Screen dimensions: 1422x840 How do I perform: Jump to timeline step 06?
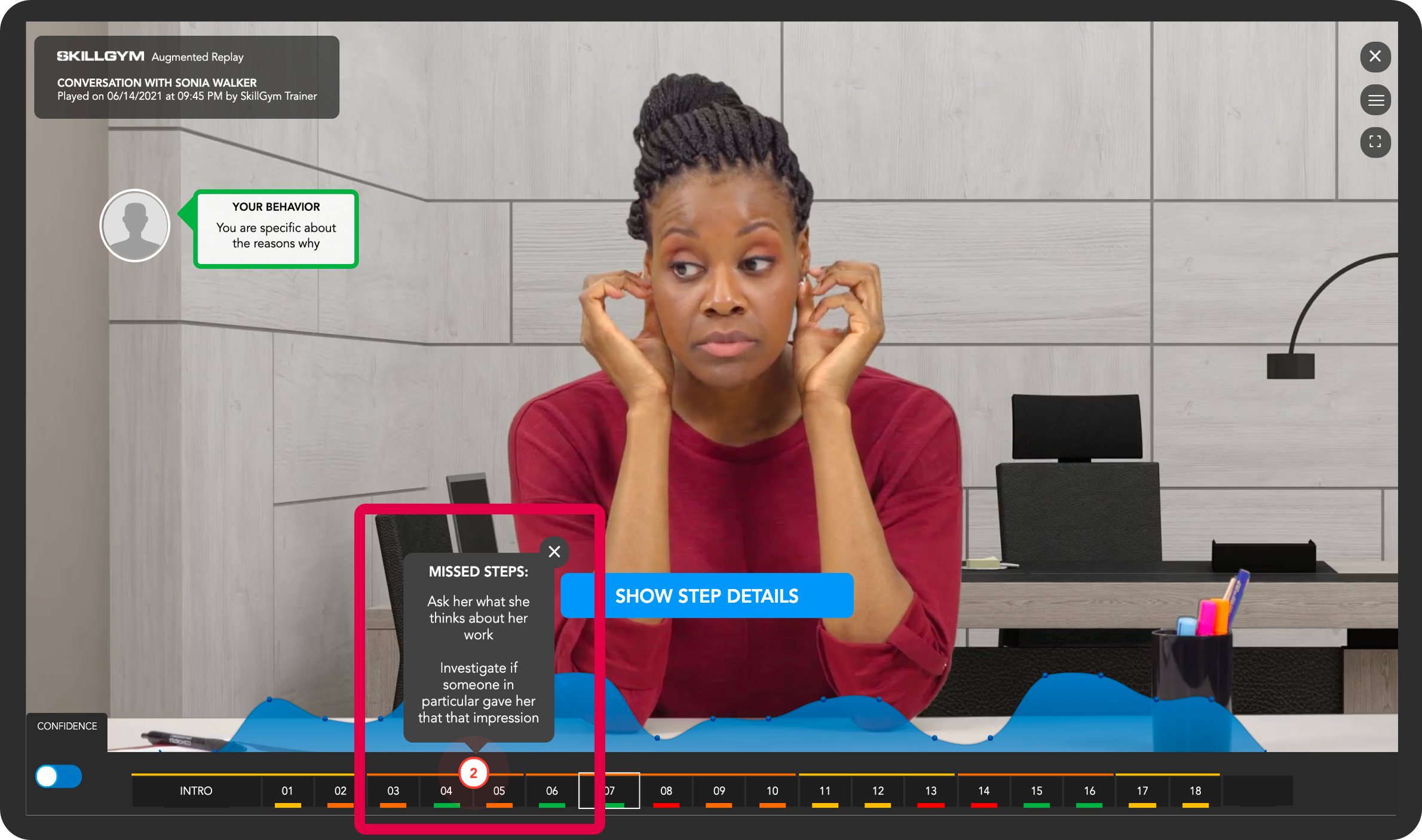pyautogui.click(x=552, y=791)
